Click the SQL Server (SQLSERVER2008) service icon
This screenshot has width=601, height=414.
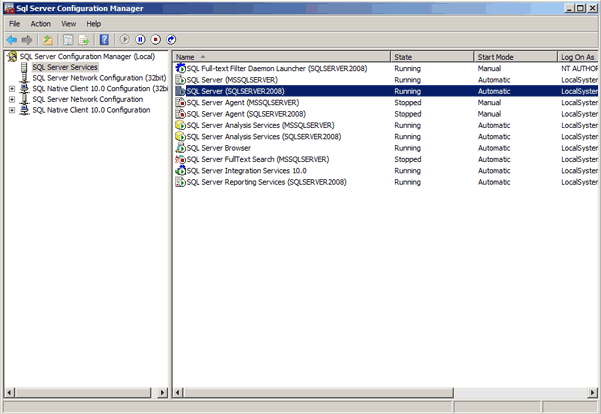181,91
